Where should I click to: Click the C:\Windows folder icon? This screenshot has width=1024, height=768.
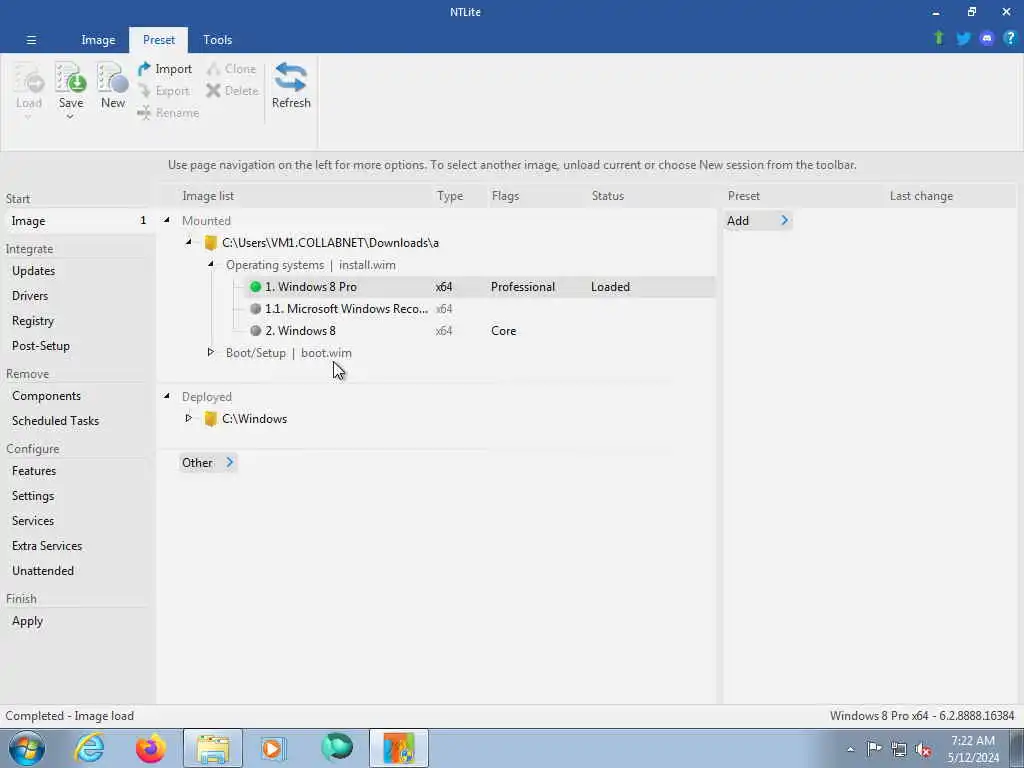[x=210, y=419]
